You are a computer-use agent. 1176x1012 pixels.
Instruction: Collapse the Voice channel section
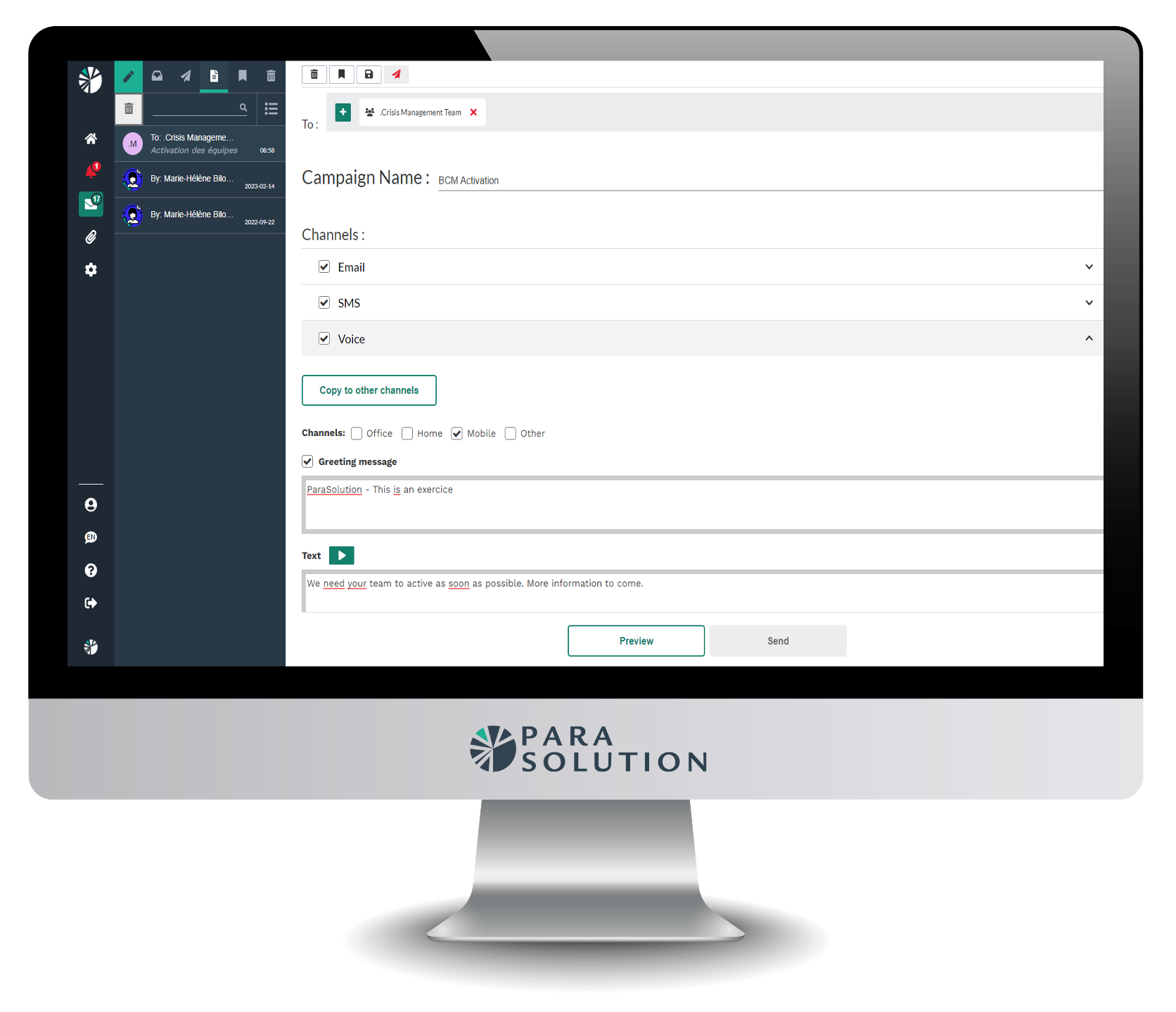(x=1089, y=338)
